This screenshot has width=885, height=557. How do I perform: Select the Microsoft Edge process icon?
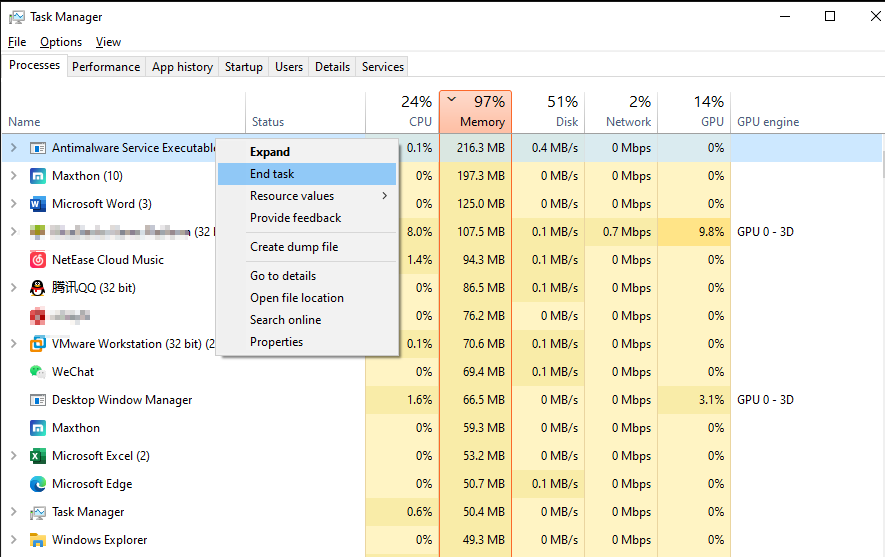(x=38, y=484)
